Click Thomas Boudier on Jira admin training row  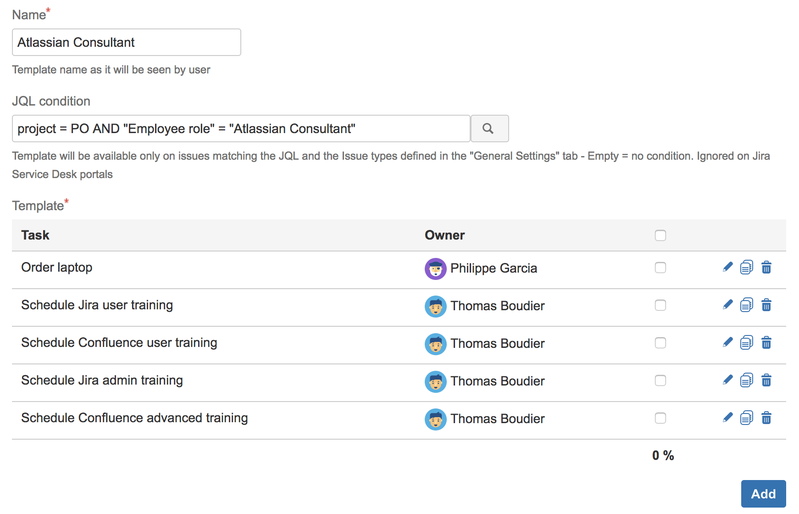(497, 381)
